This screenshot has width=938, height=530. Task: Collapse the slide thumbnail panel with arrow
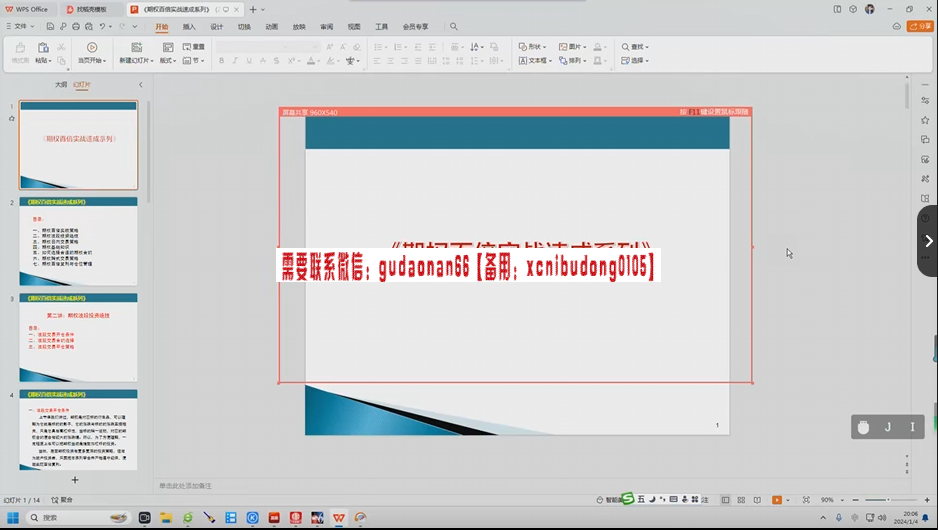(140, 85)
